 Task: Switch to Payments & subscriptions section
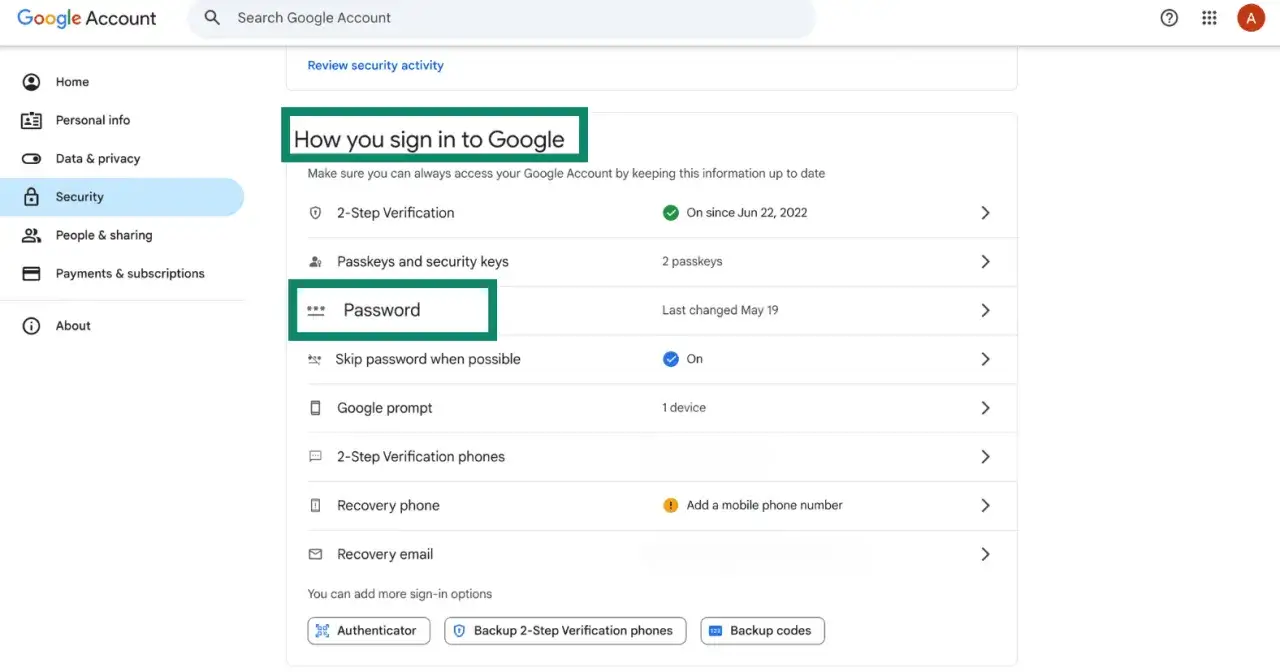point(130,272)
